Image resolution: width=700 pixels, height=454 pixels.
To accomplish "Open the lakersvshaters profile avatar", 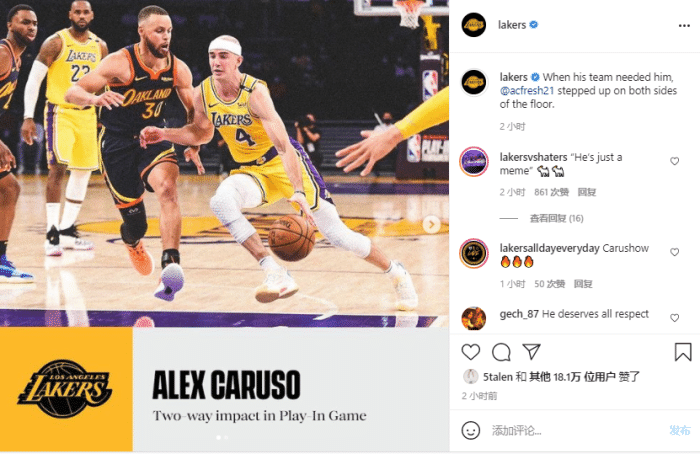I will [x=474, y=162].
